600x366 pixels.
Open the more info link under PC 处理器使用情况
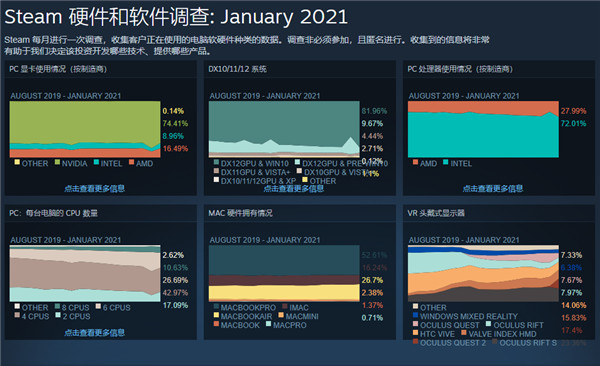point(492,188)
